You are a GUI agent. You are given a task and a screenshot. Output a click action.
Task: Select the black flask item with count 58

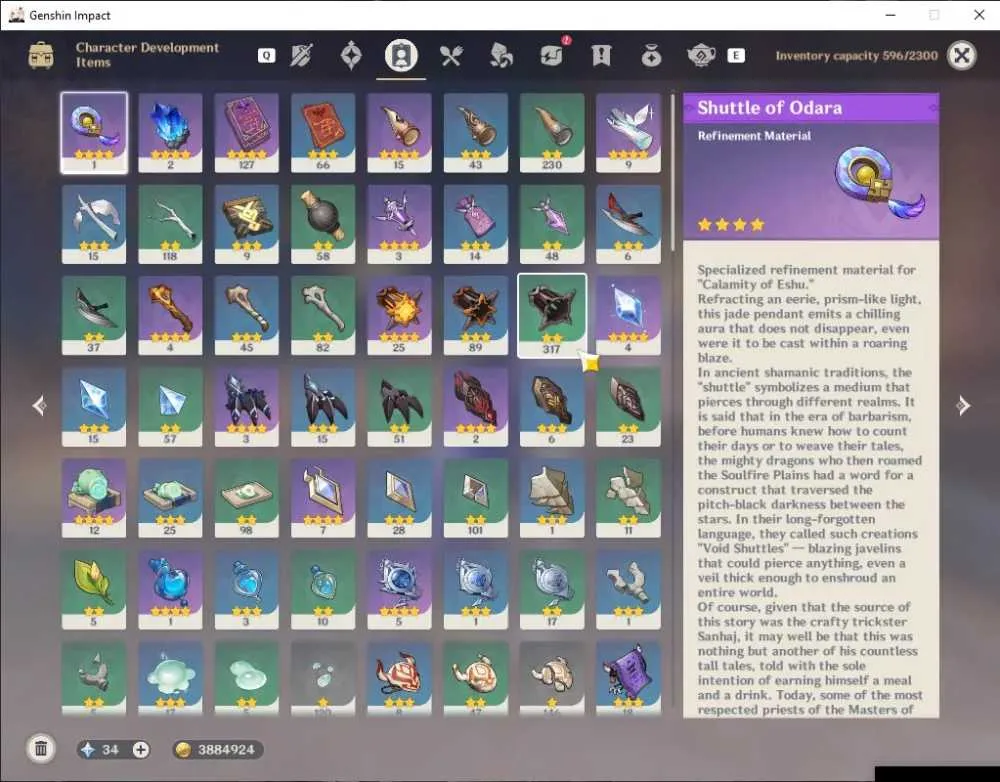coord(323,225)
